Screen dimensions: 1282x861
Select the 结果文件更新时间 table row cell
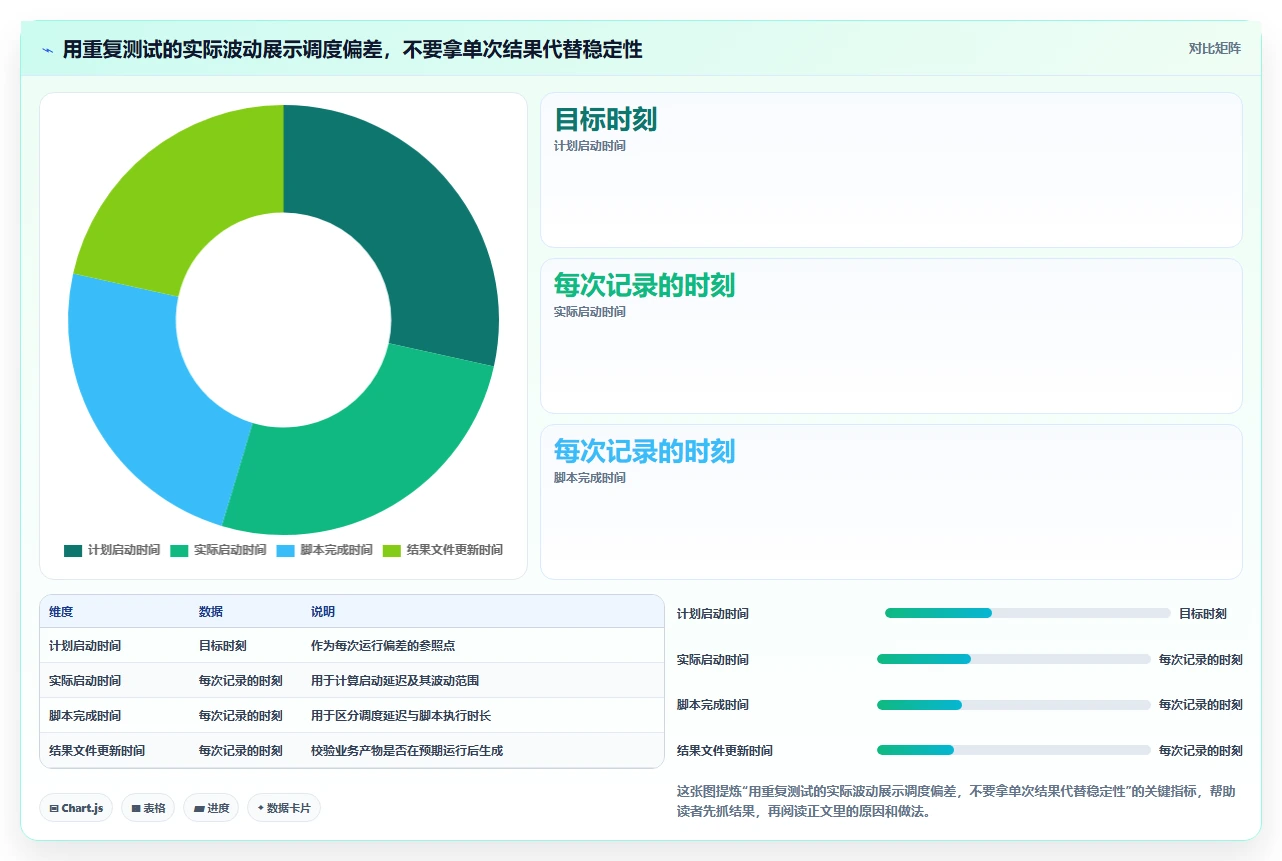(x=97, y=751)
